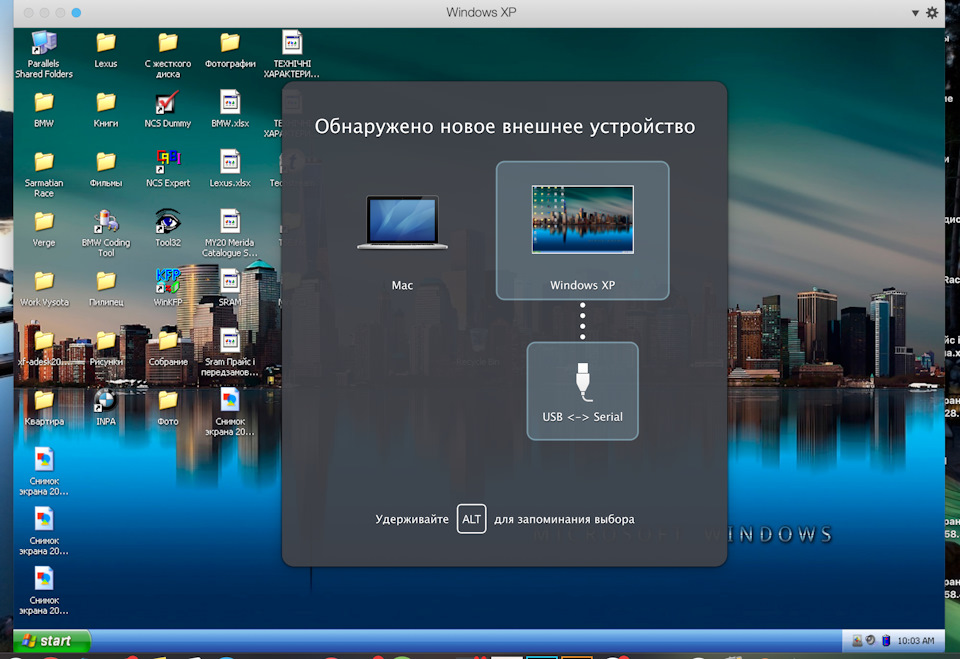
Task: Open the Sram Прайс document
Action: point(230,352)
